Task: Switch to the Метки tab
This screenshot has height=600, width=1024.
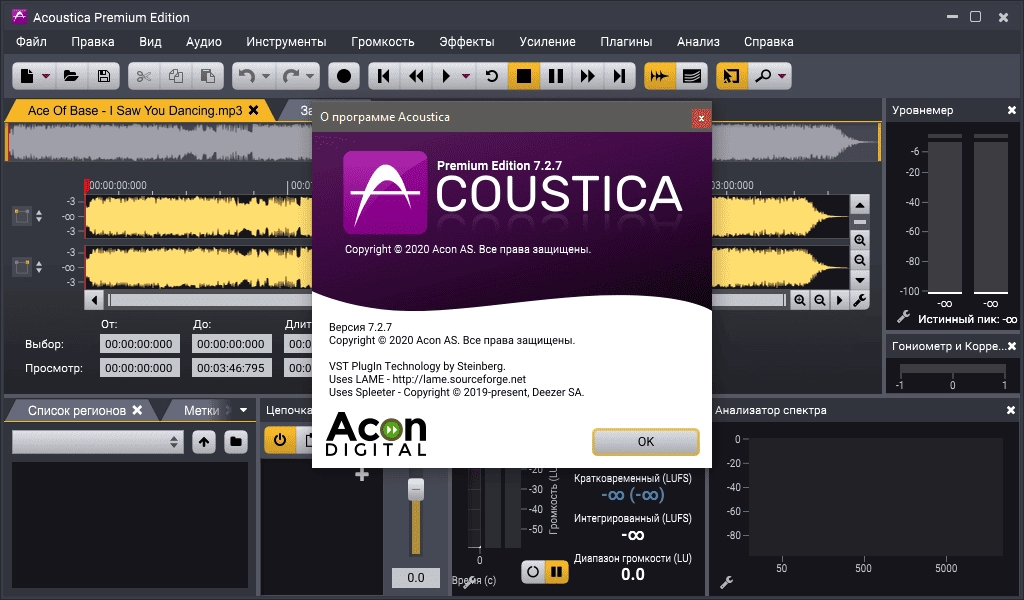Action: tap(201, 411)
